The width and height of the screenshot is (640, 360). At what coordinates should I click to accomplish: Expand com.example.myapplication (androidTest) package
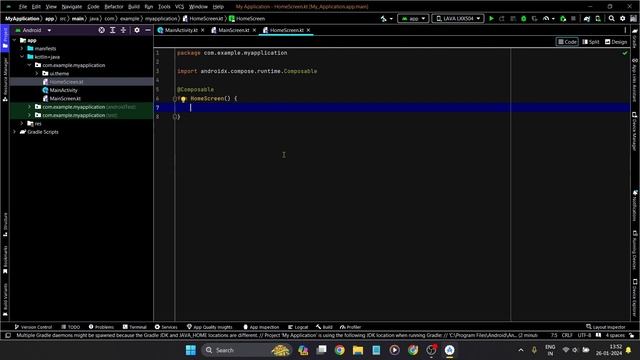29,107
